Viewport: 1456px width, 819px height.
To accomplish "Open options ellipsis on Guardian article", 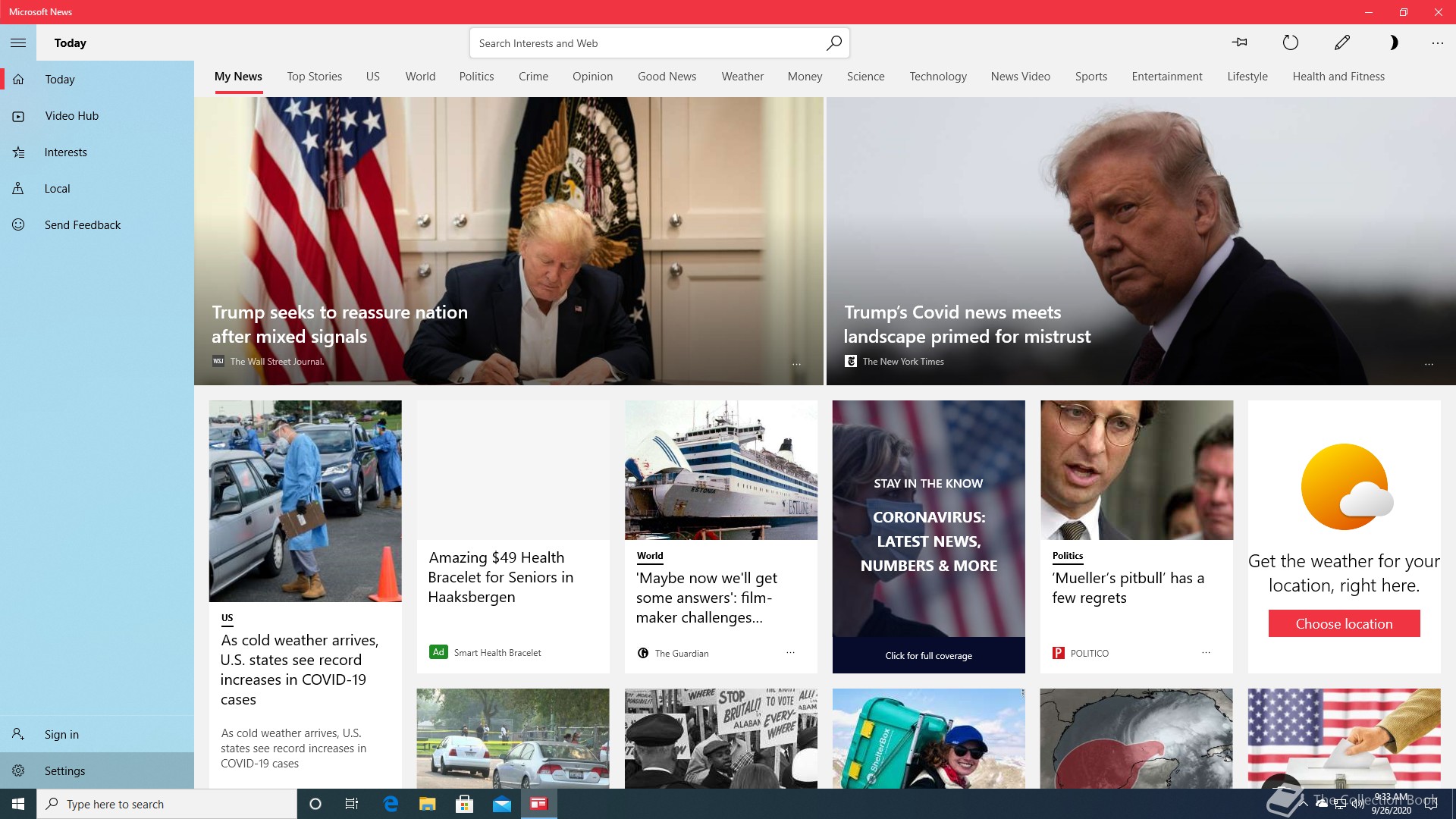I will tap(790, 653).
